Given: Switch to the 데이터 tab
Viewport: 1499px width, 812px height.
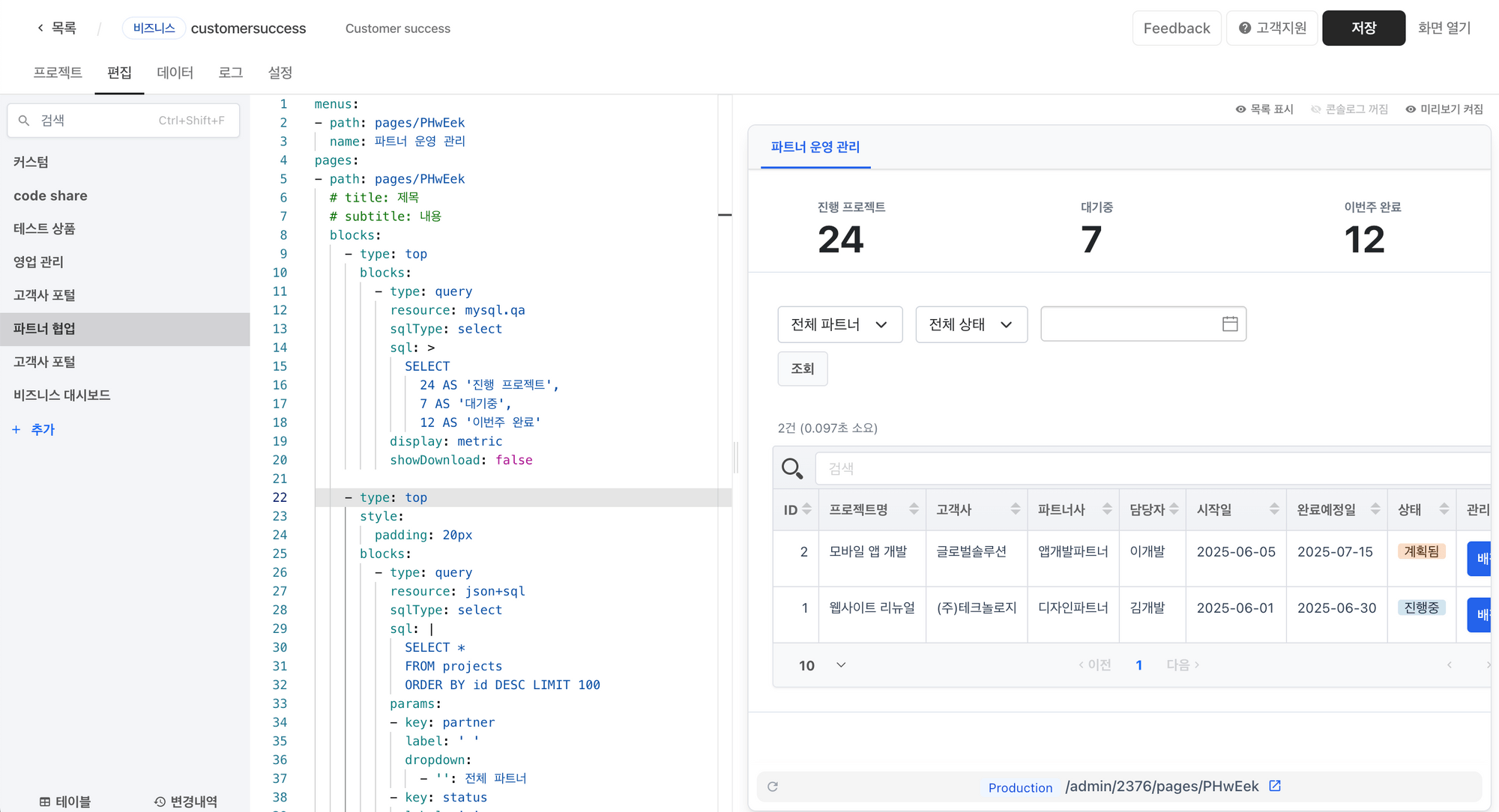Looking at the screenshot, I should pos(175,73).
